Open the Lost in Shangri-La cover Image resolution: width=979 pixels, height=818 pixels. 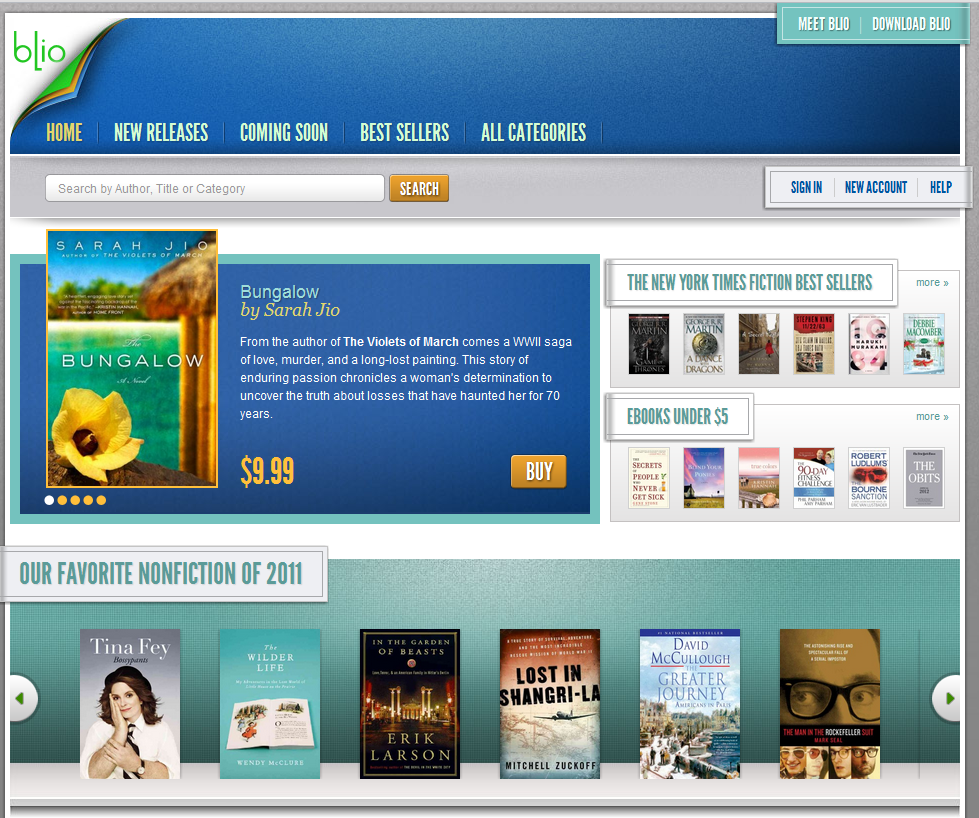point(549,704)
